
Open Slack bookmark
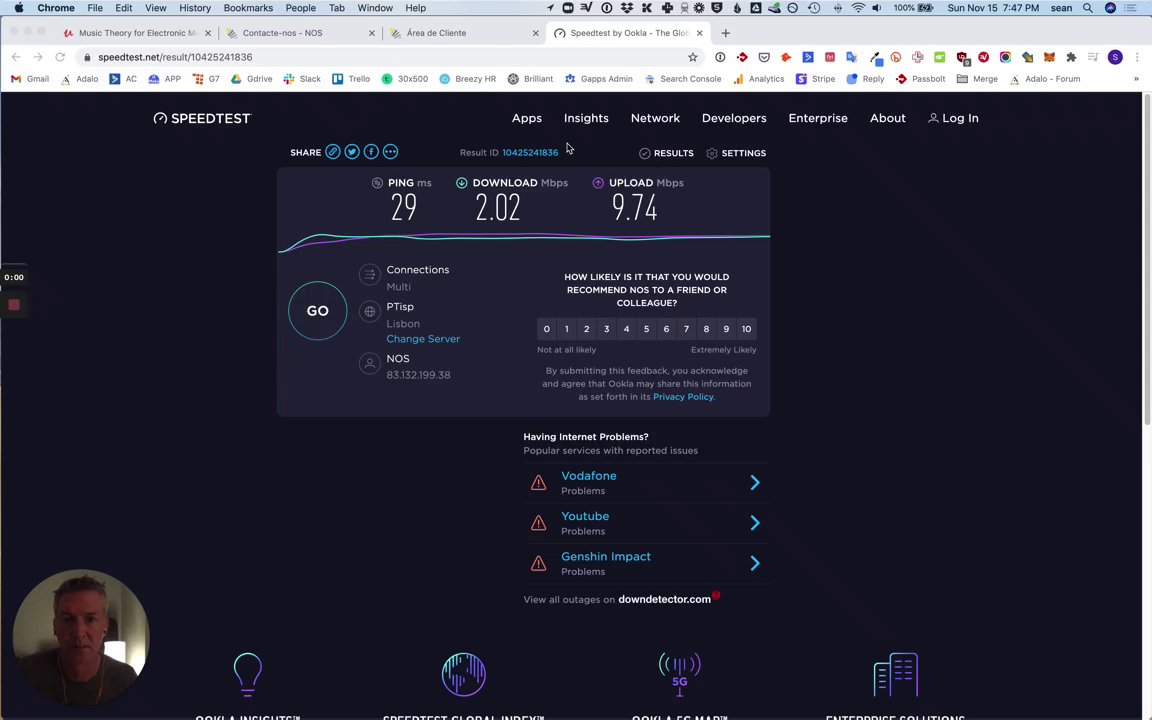302,79
